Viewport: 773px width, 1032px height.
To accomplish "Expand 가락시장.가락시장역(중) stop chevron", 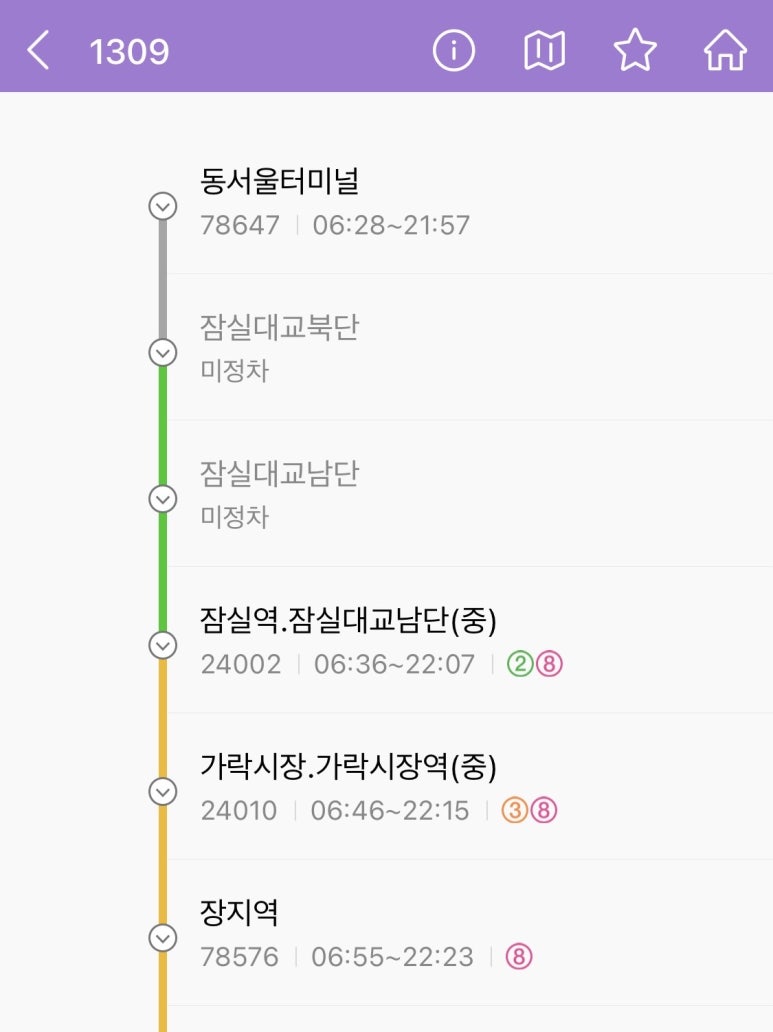I will pos(162,791).
